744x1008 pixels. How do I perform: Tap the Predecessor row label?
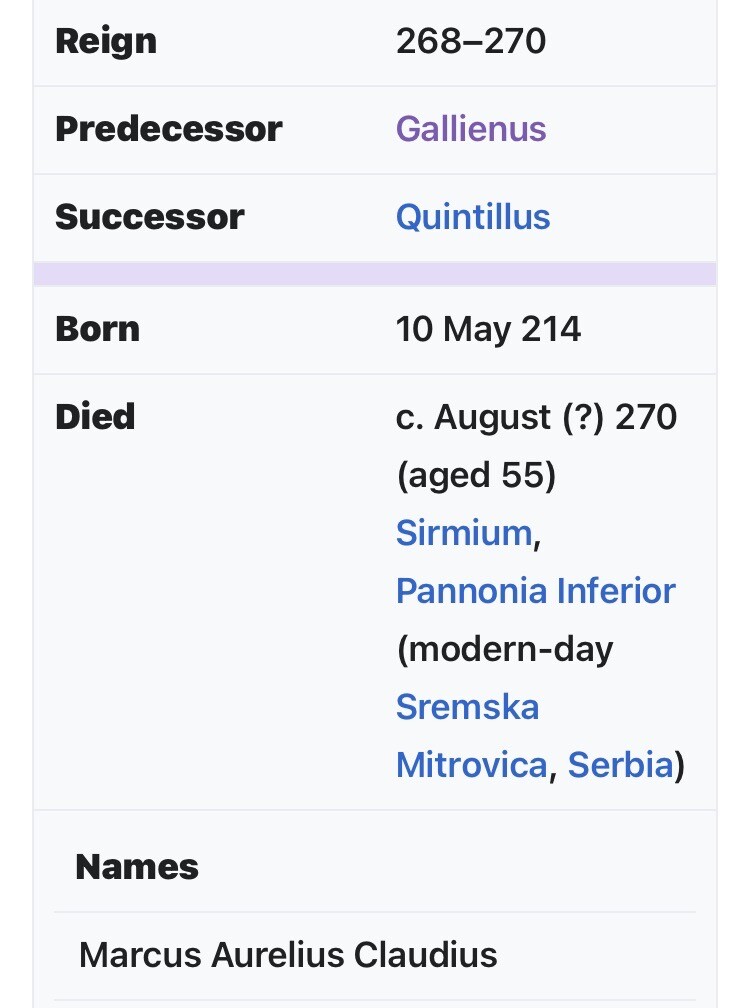pyautogui.click(x=168, y=129)
